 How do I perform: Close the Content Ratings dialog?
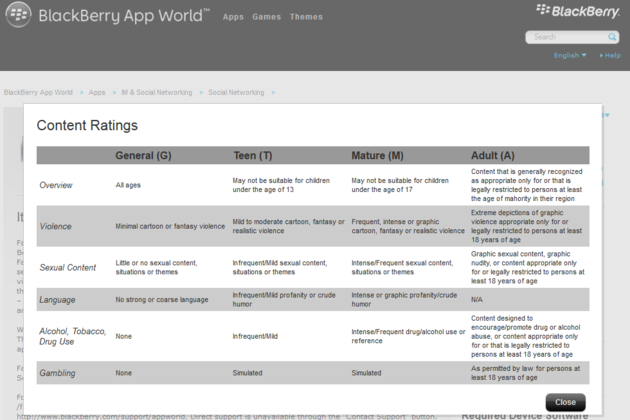565,402
